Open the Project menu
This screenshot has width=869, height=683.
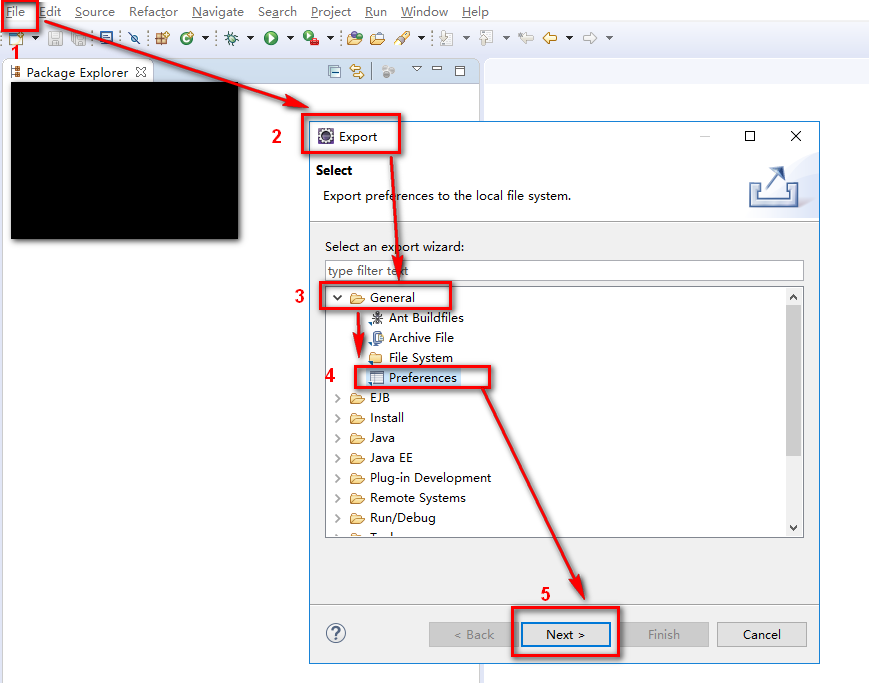331,12
